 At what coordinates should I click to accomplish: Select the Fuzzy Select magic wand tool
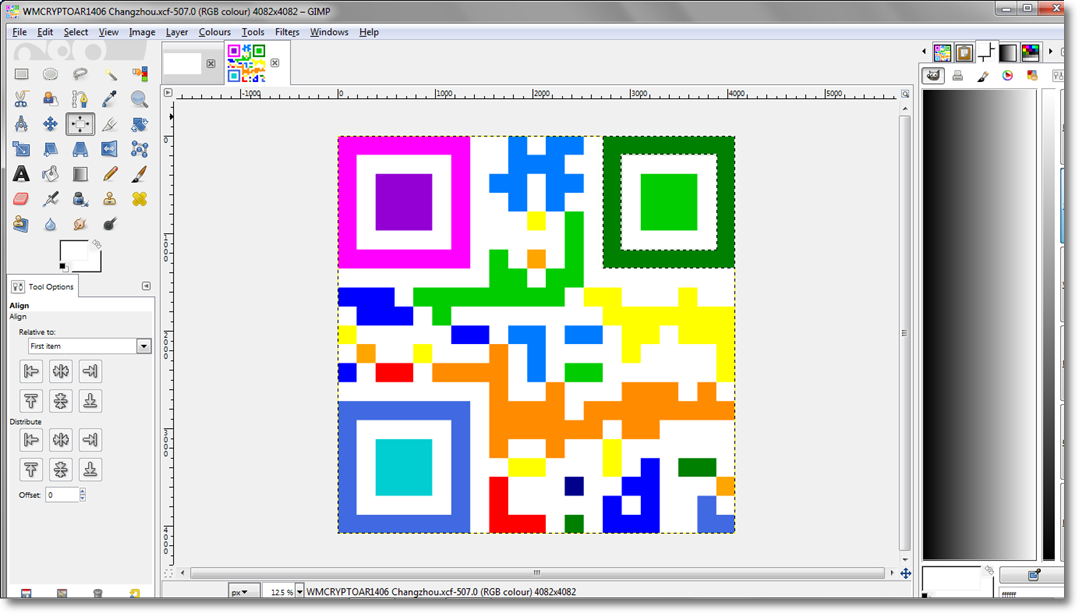(x=110, y=74)
